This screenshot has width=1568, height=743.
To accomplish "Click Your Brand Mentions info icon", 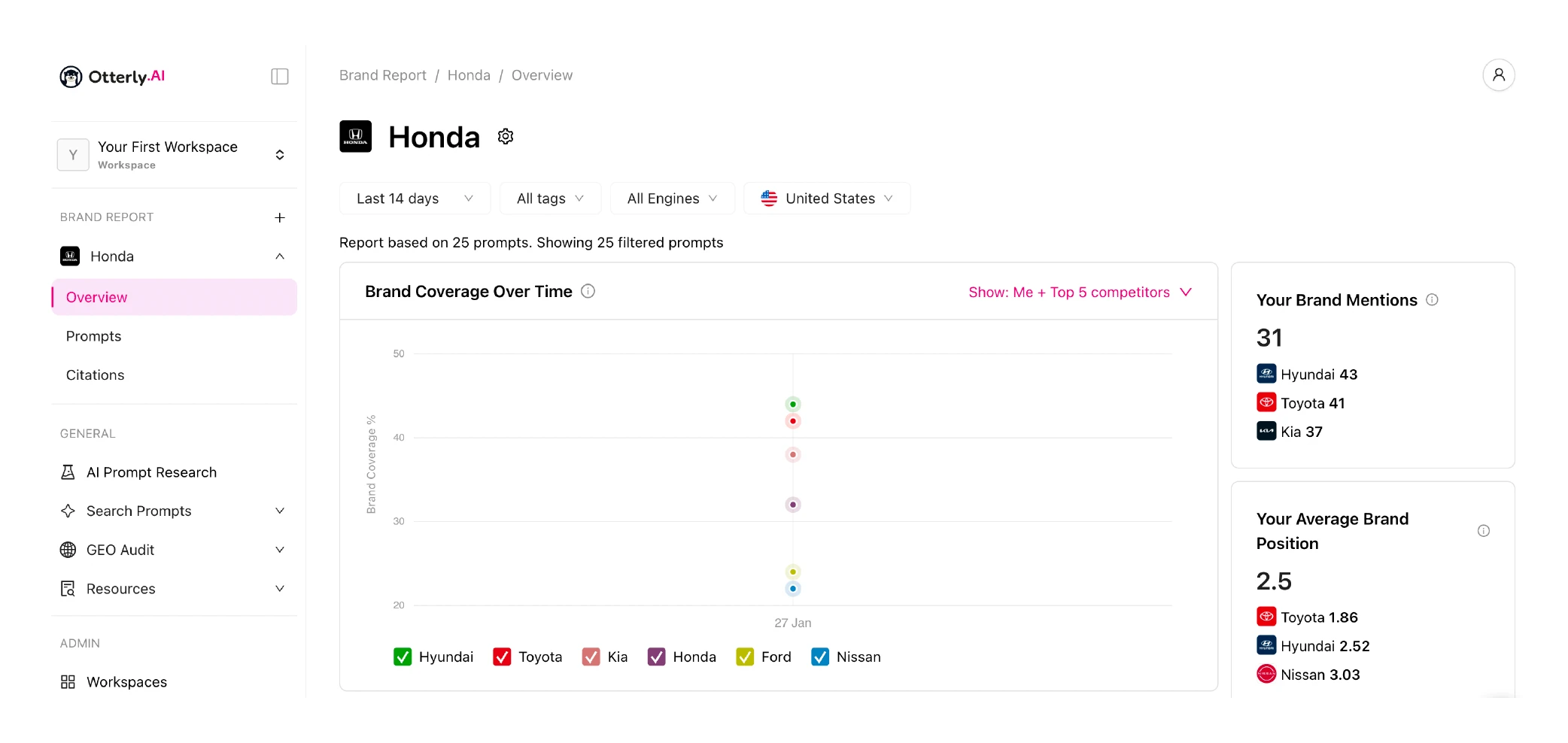I will pyautogui.click(x=1433, y=300).
